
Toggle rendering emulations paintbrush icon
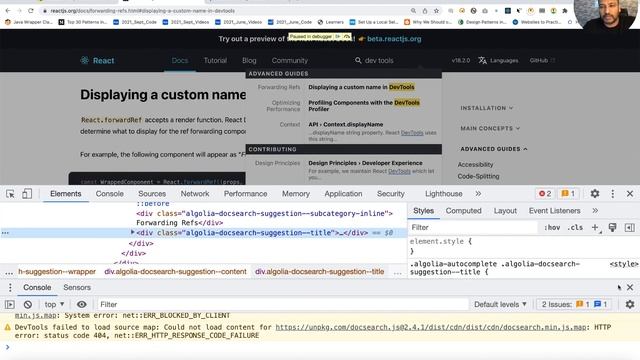tap(612, 228)
